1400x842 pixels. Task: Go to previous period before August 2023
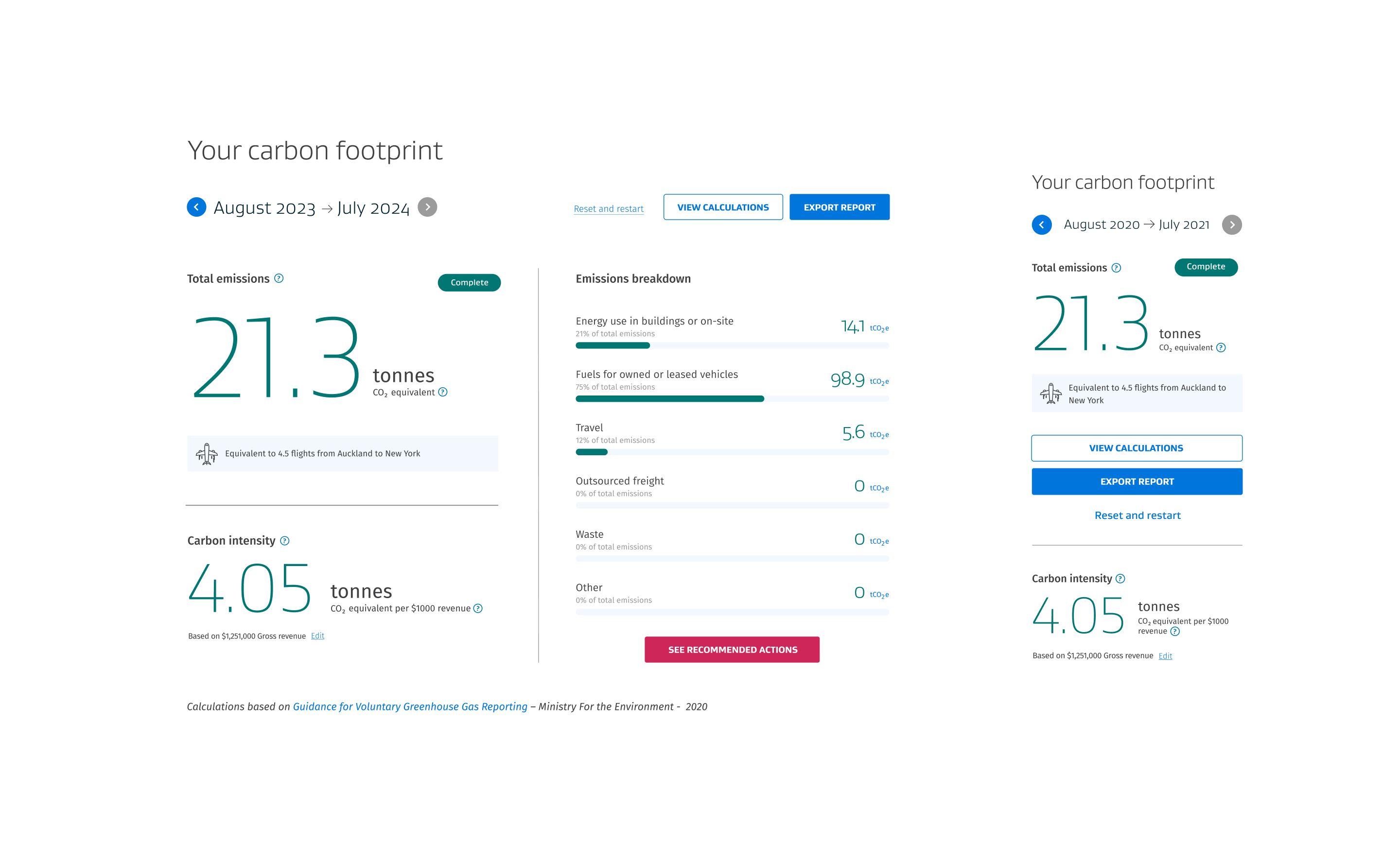[196, 207]
